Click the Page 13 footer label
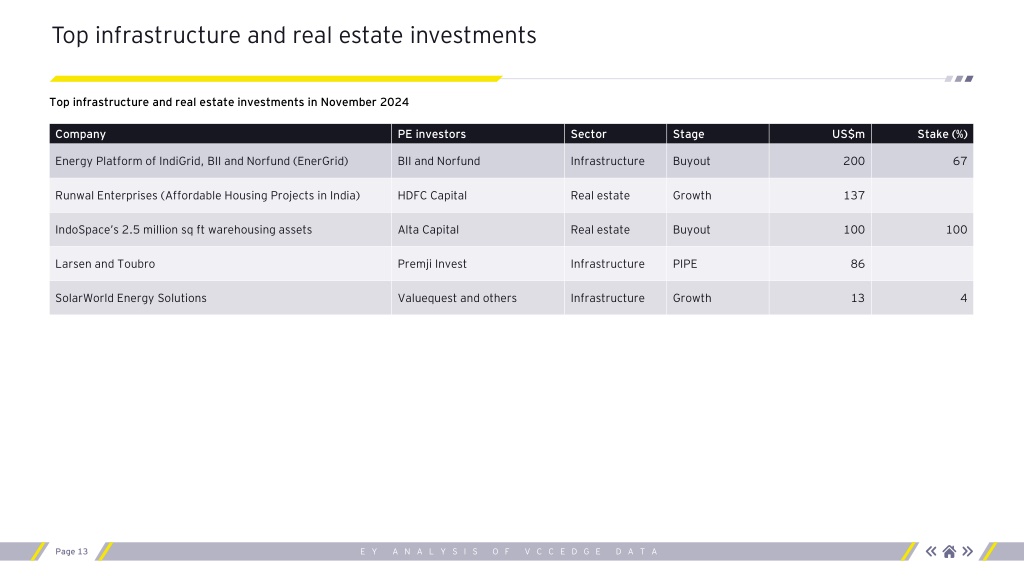The width and height of the screenshot is (1024, 576). [x=71, y=552]
